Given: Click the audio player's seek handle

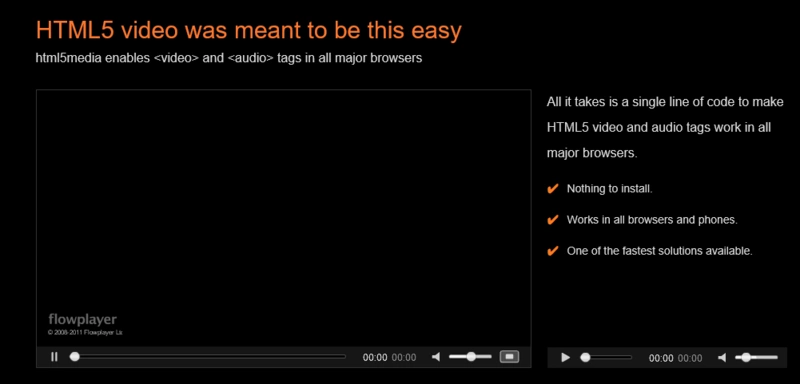Looking at the screenshot, I should point(585,357).
